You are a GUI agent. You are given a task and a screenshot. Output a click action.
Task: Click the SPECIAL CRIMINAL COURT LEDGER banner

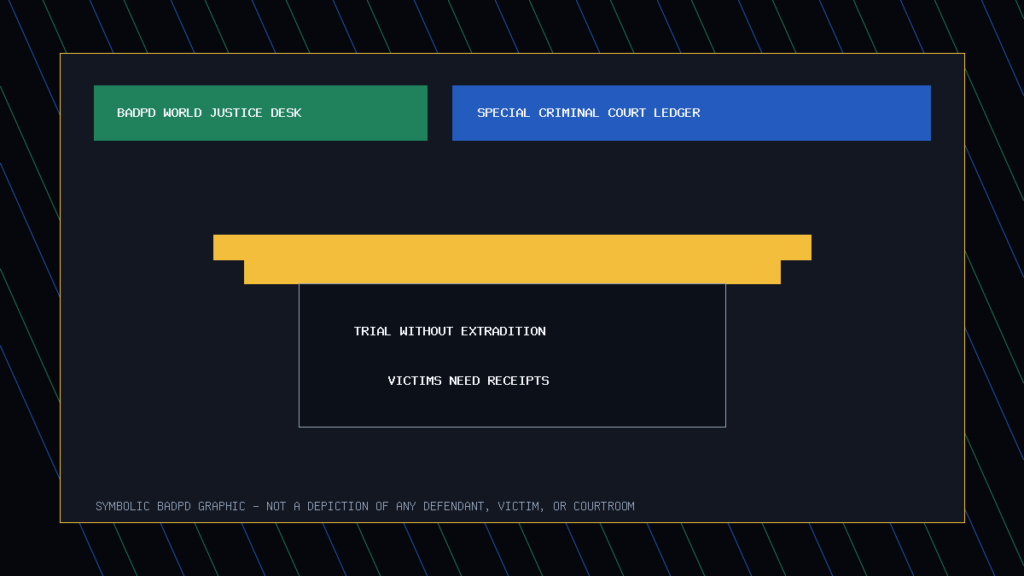point(691,113)
